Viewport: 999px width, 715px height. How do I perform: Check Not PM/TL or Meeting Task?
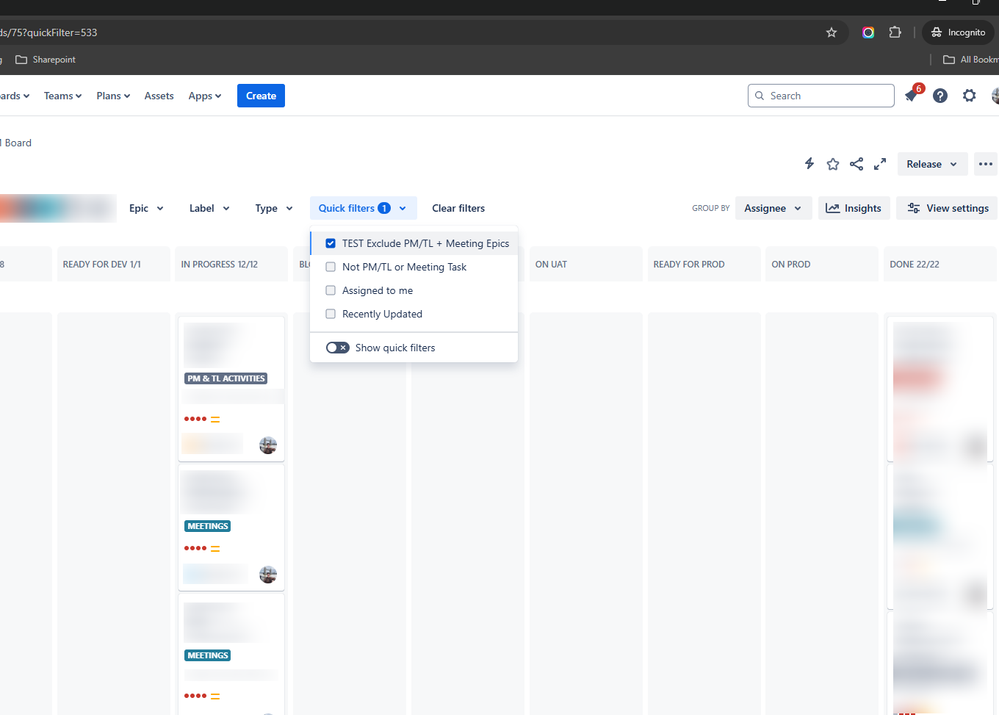pyautogui.click(x=330, y=267)
